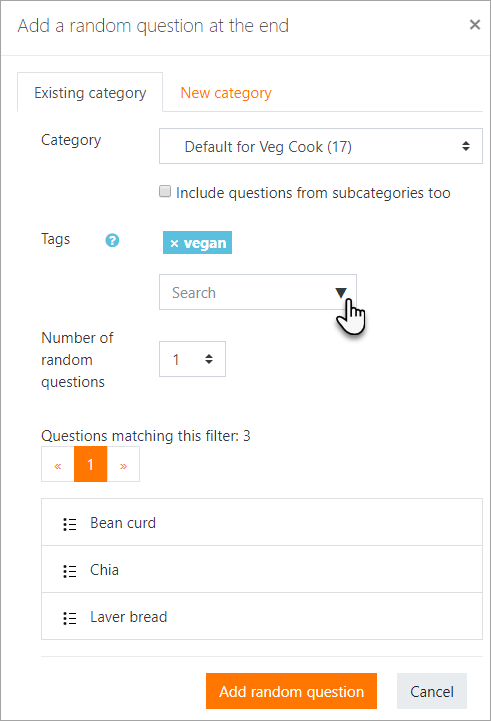This screenshot has height=721, width=491.
Task: Open the Tags help icon
Action: (x=112, y=240)
